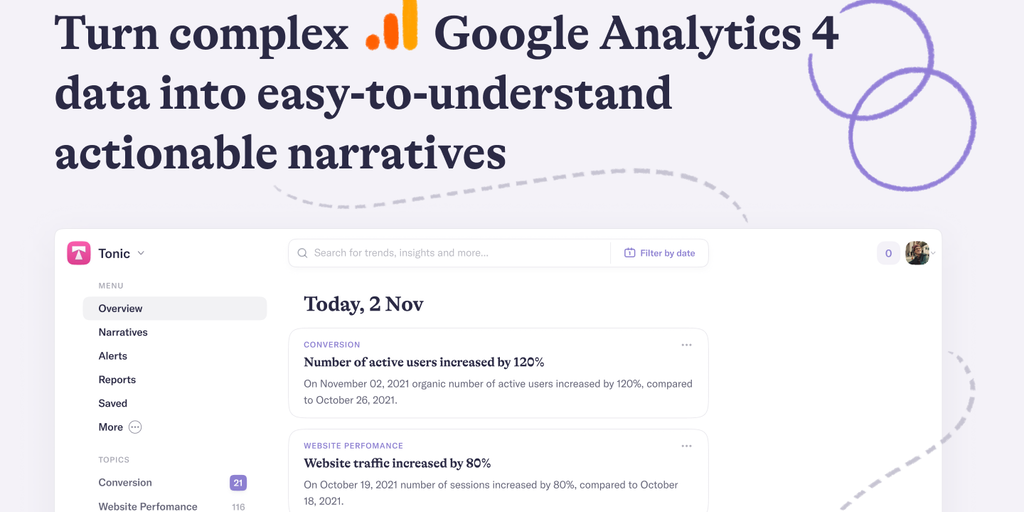Open Narratives in the sidebar menu
This screenshot has height=512, width=1024.
(x=123, y=332)
